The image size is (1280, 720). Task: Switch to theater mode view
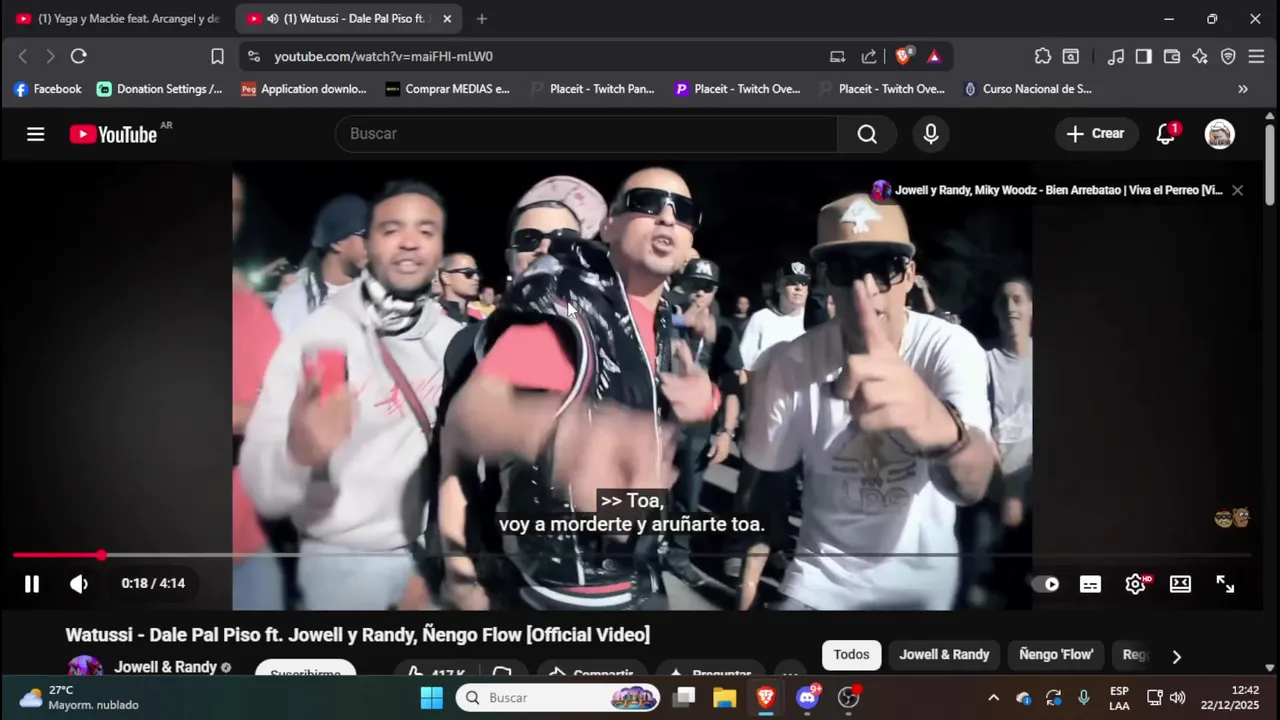[x=1180, y=584]
